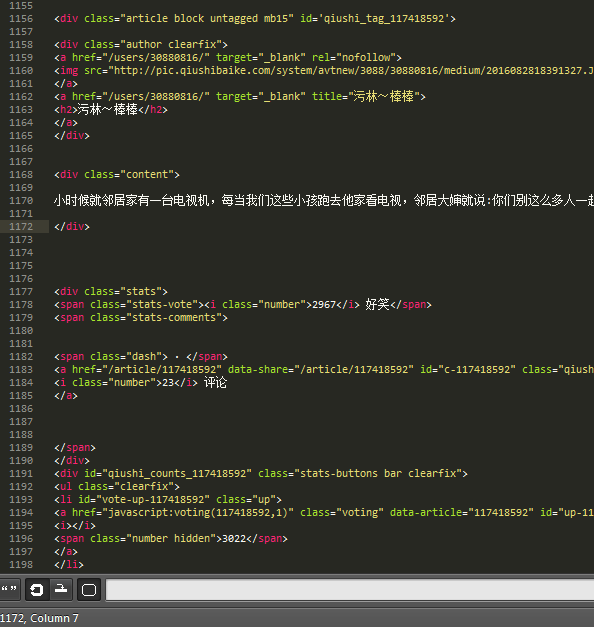Click the find input field
The image size is (594, 633).
tap(350, 590)
